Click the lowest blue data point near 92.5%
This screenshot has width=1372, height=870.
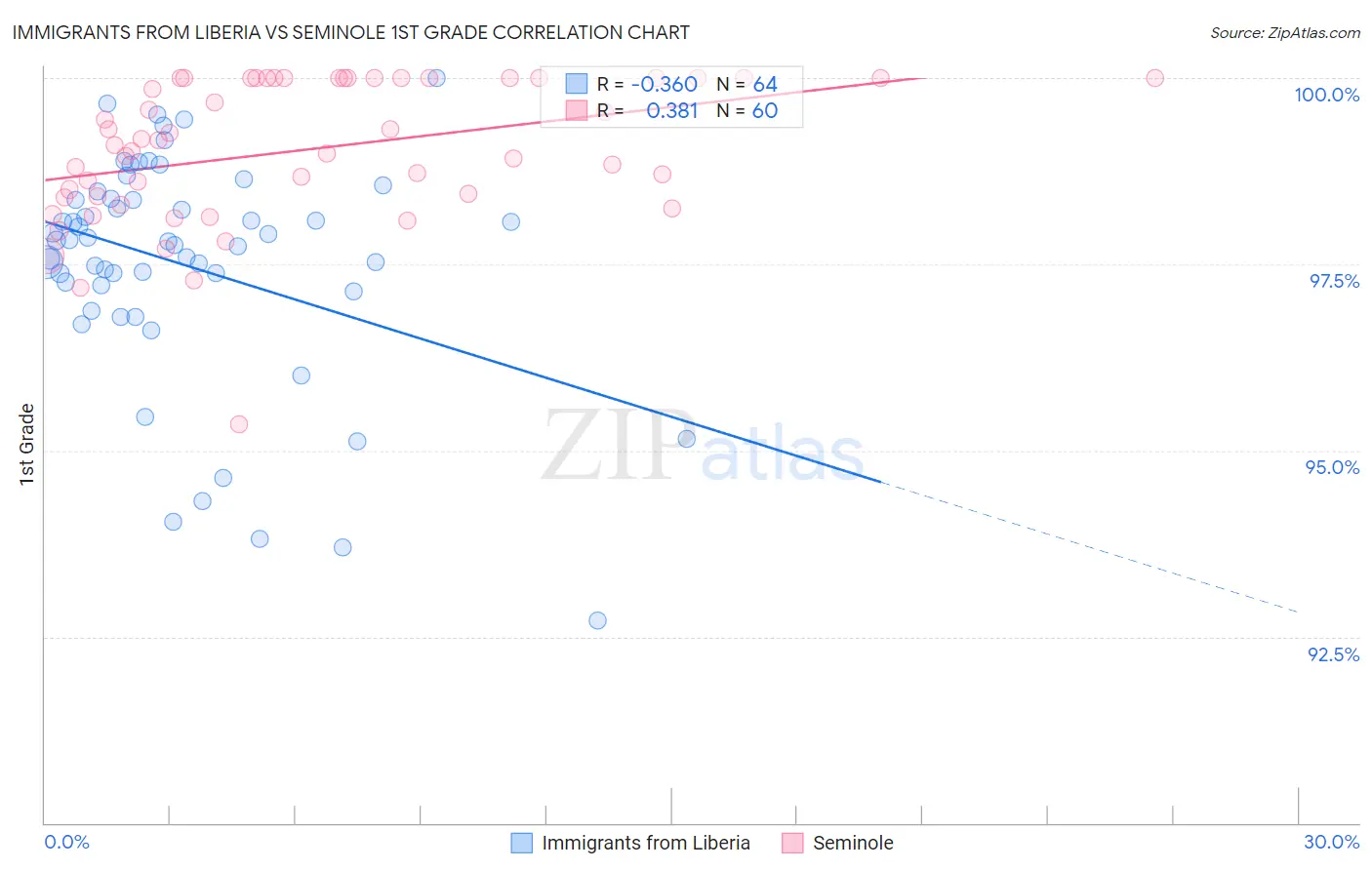pyautogui.click(x=597, y=620)
